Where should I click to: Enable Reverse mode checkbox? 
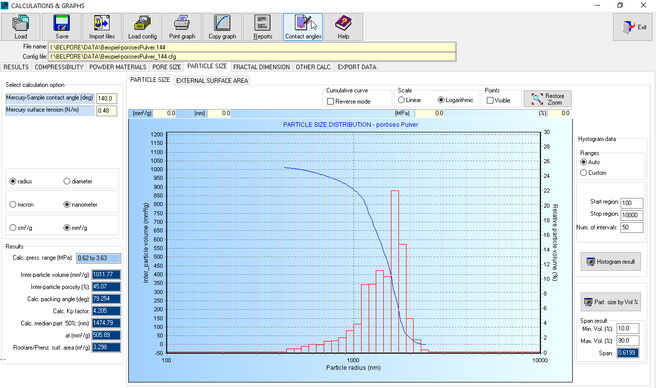(x=331, y=101)
